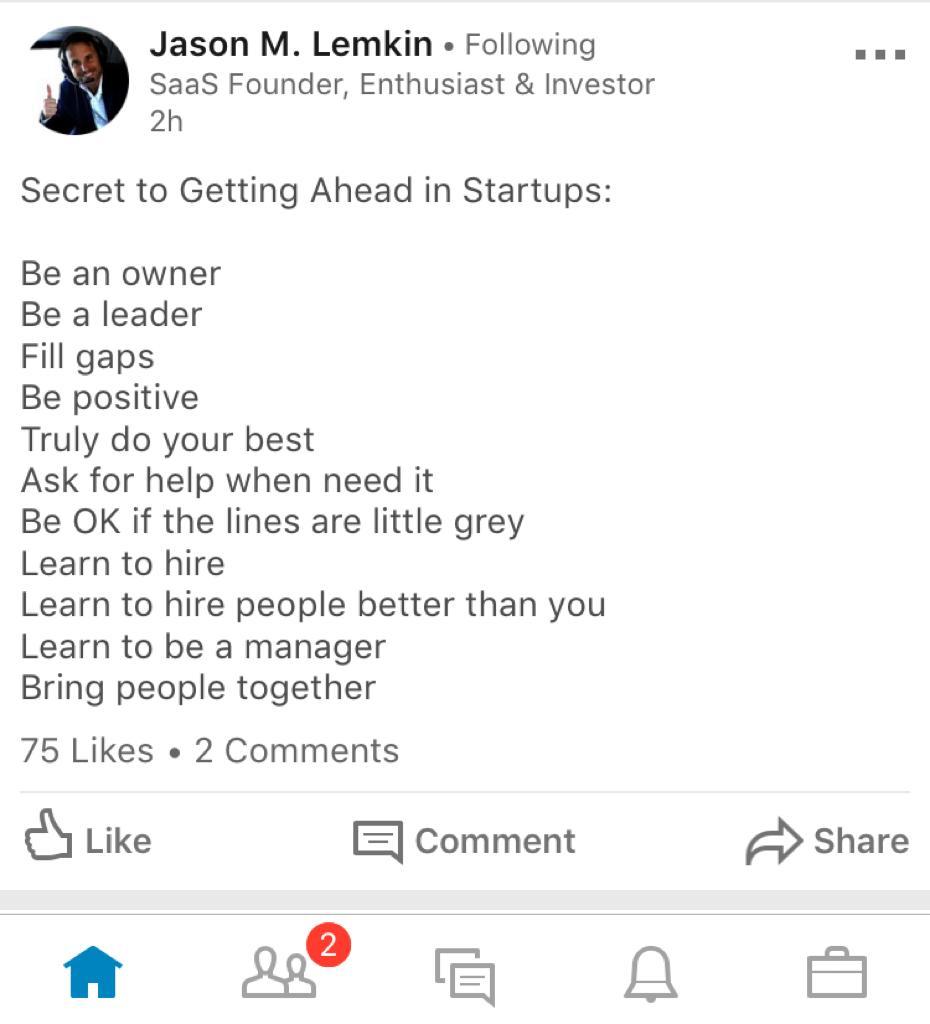Open the My Network people icon
Image resolution: width=930 pixels, height=1024 pixels.
pos(279,973)
